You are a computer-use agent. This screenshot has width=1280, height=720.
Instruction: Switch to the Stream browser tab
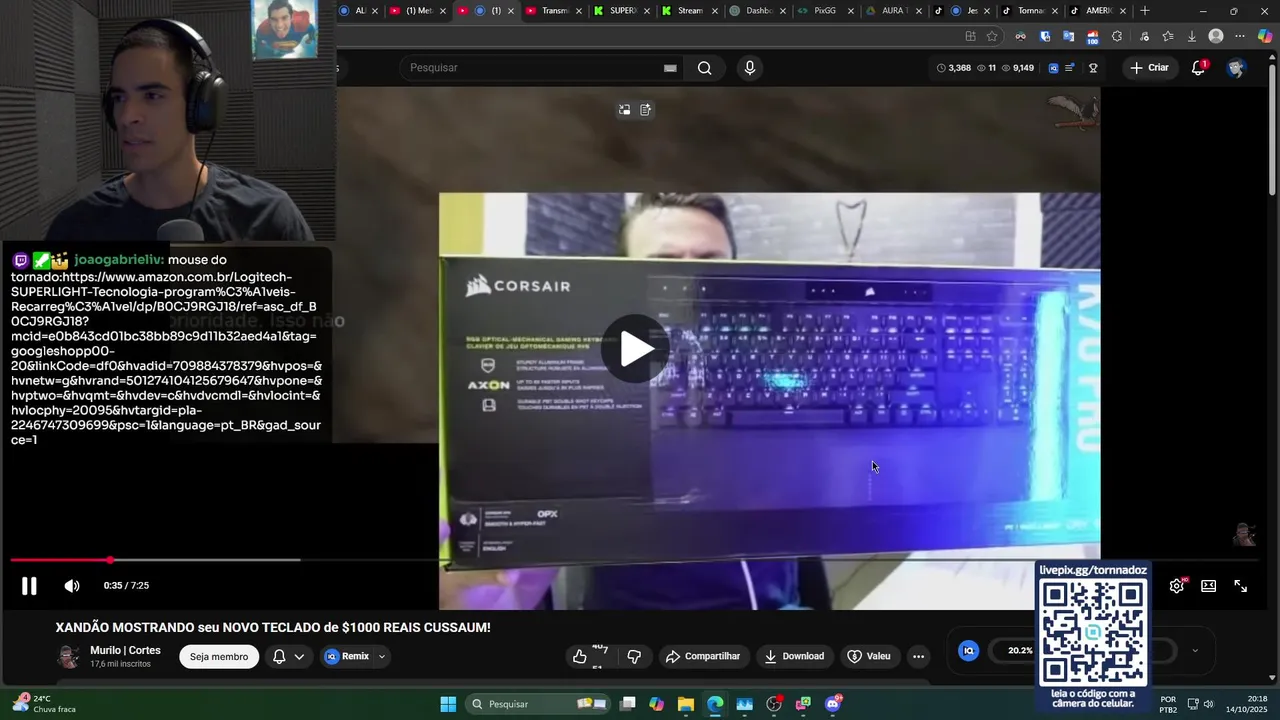[x=689, y=11]
